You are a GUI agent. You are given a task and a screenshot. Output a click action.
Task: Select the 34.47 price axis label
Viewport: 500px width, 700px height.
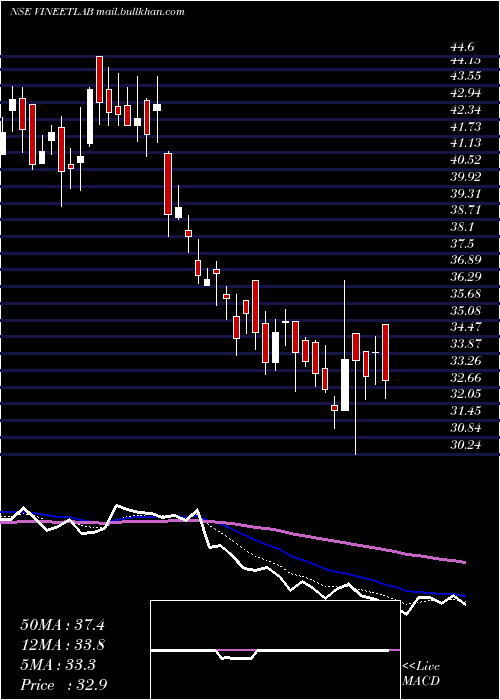click(466, 327)
